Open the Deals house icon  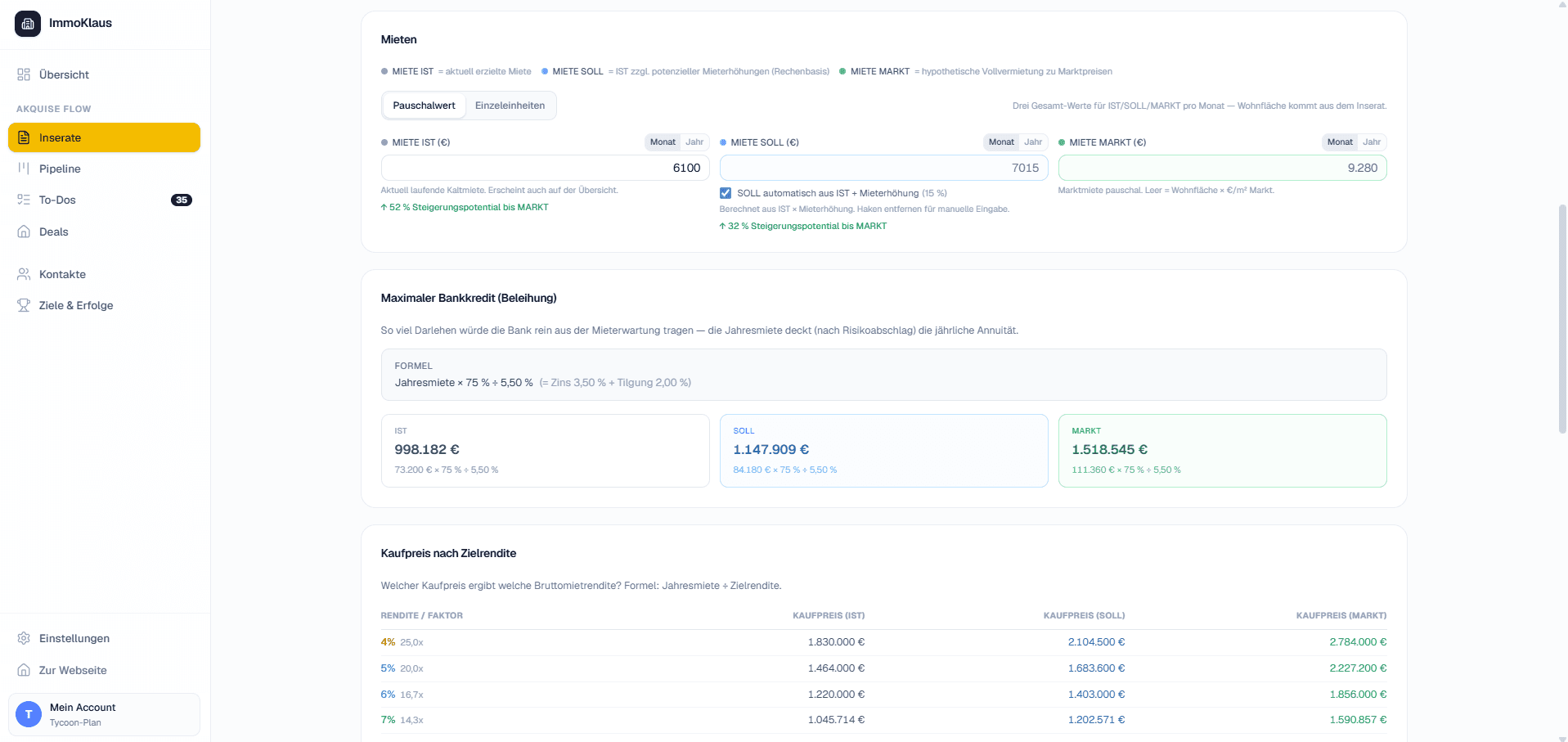[x=24, y=232]
